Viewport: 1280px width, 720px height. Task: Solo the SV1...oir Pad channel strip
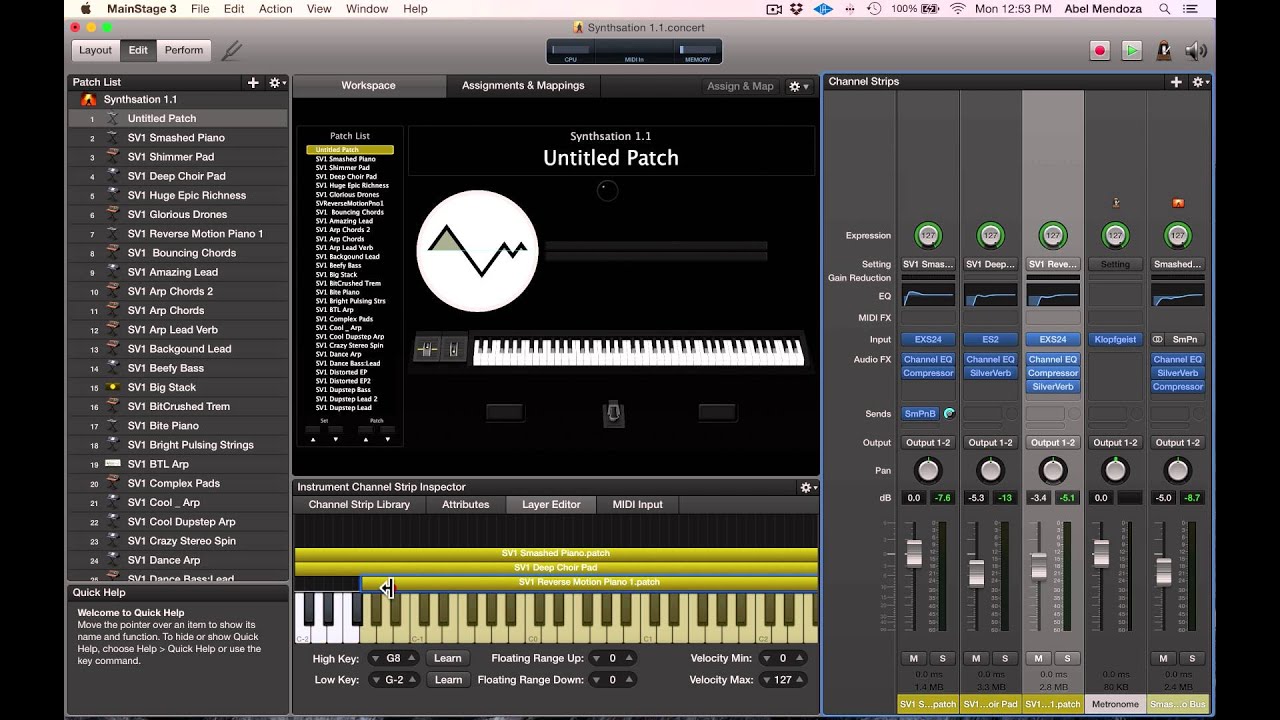1005,658
